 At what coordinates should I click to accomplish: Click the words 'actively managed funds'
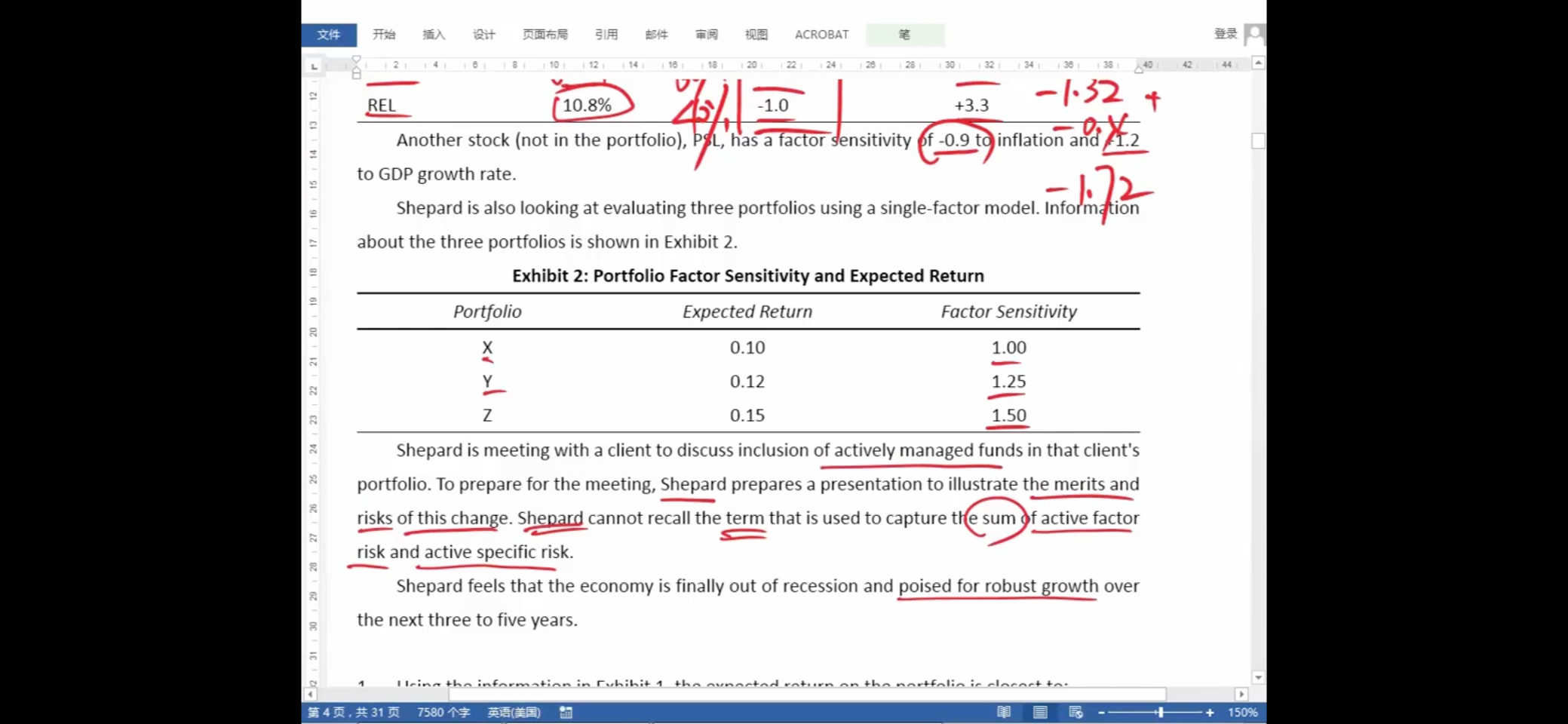(x=928, y=450)
